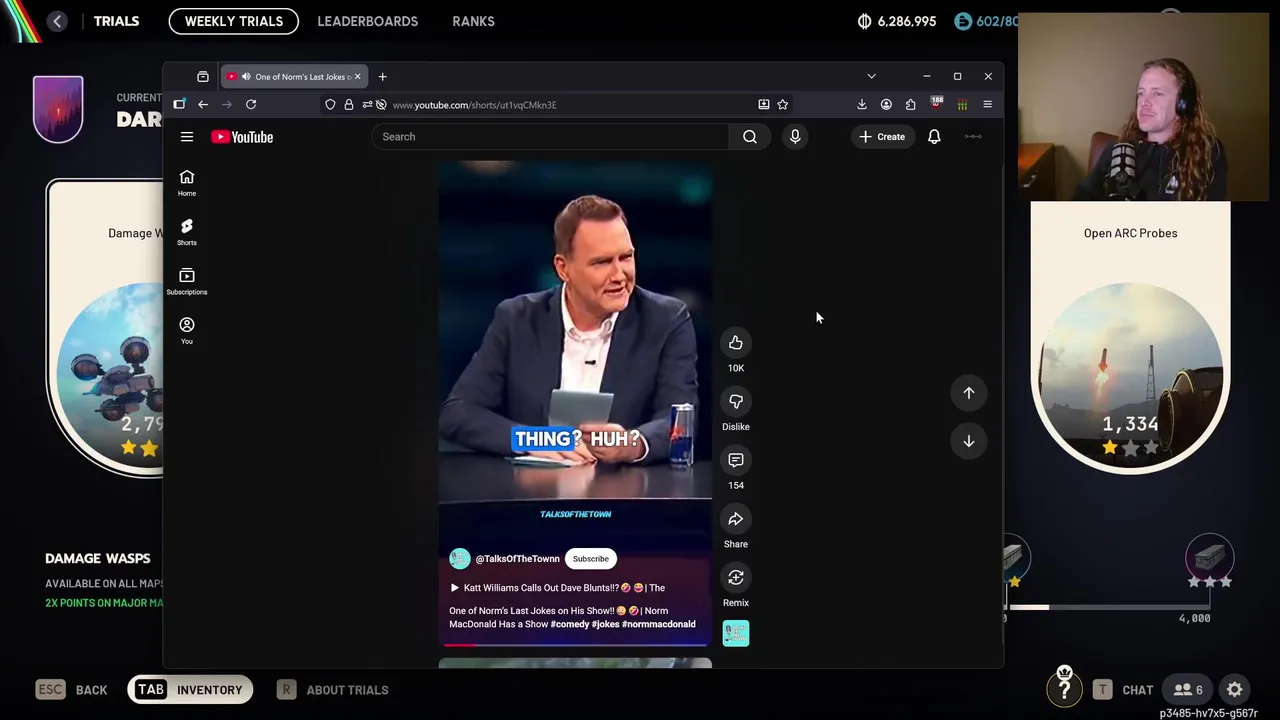Reload the browser page
This screenshot has width=1280, height=720.
tap(251, 104)
